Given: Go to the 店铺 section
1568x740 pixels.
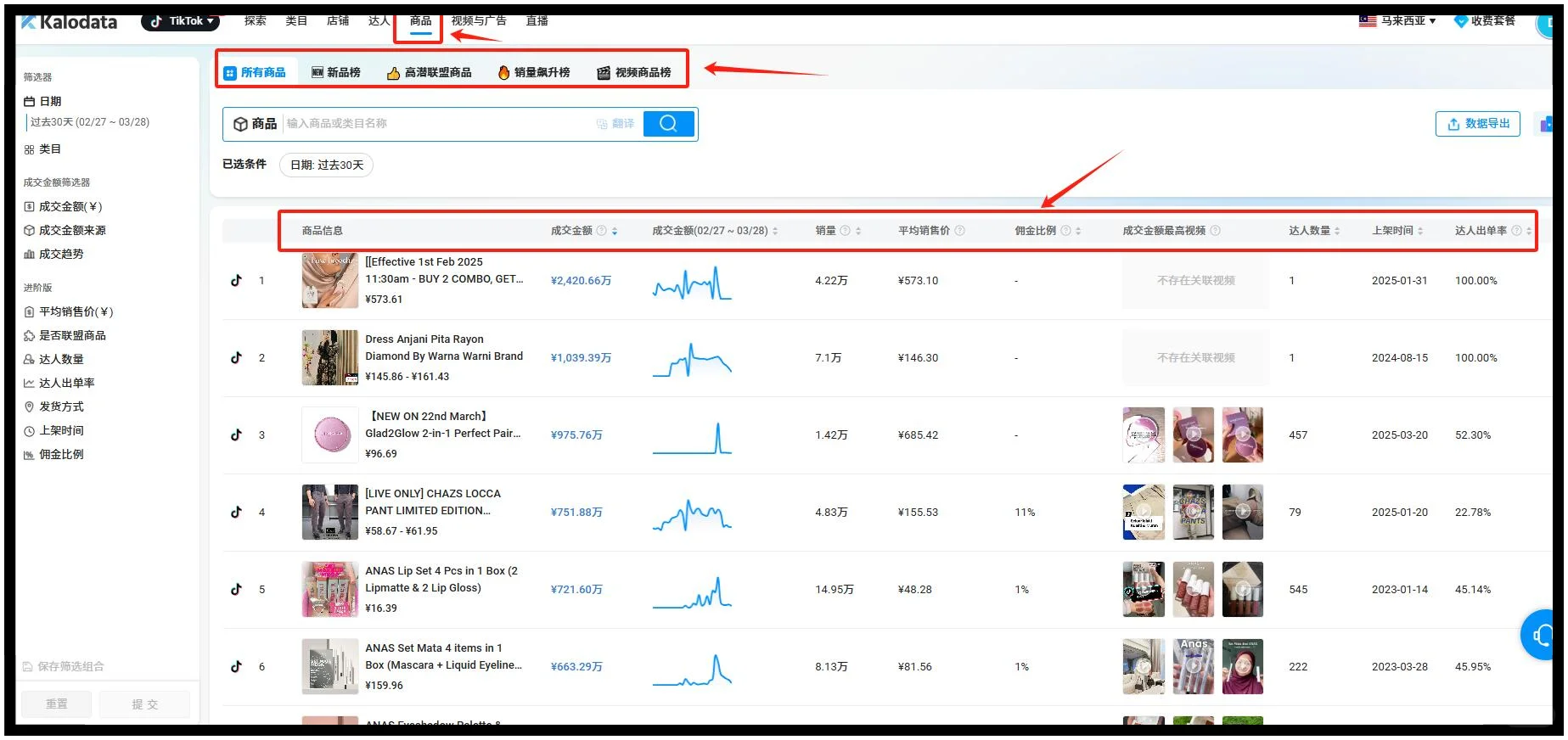Looking at the screenshot, I should click(338, 20).
